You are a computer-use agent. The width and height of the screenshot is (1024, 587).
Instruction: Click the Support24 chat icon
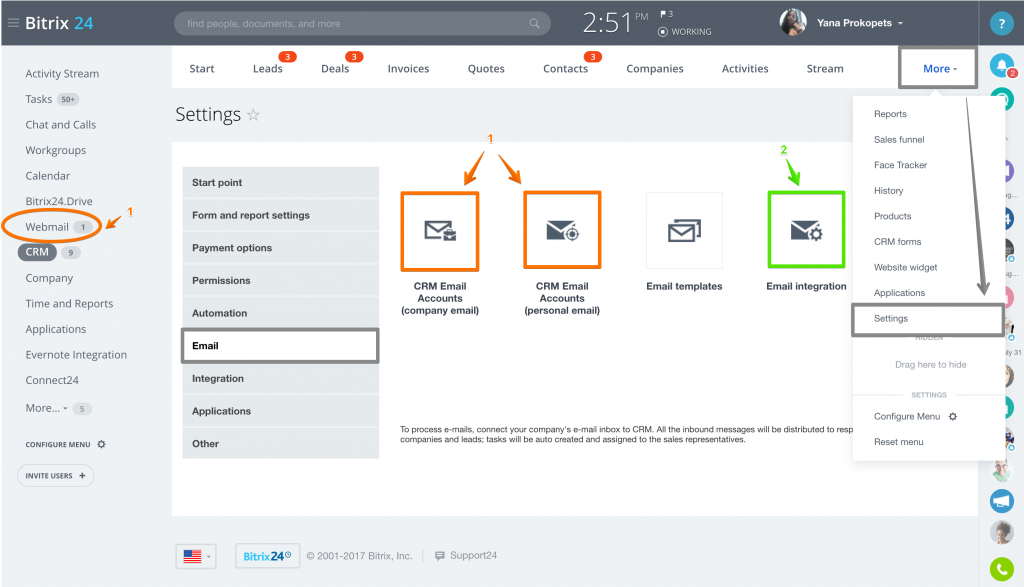point(440,556)
